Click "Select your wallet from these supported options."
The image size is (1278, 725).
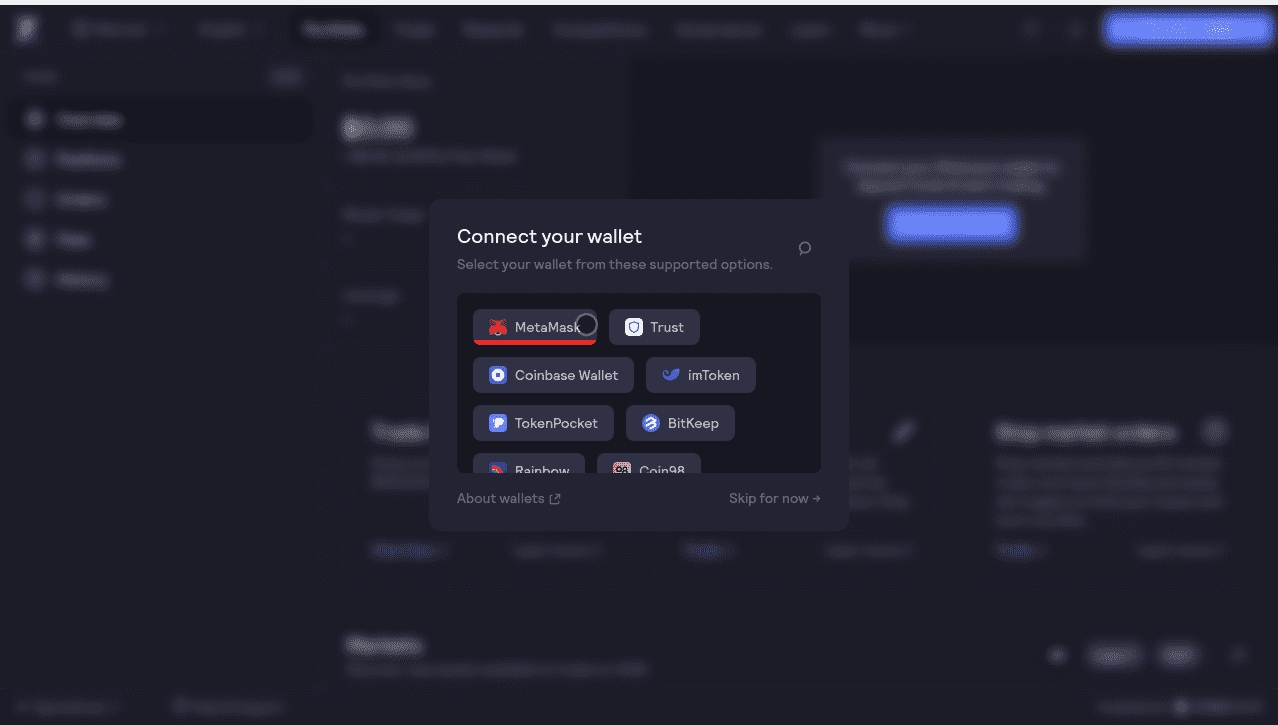[615, 265]
